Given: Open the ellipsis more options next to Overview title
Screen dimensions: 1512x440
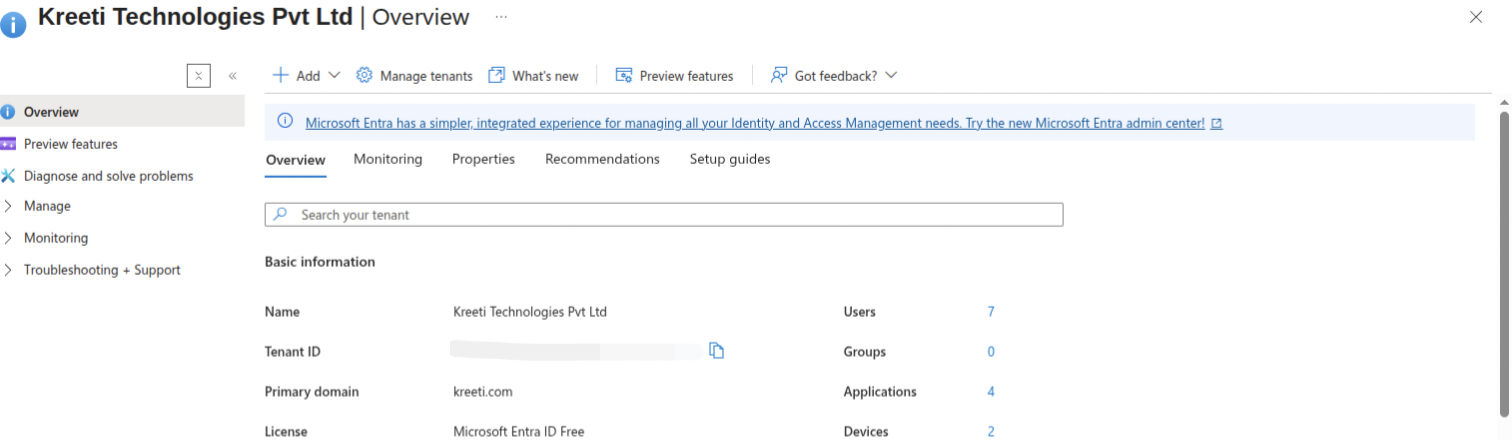Looking at the screenshot, I should point(500,17).
